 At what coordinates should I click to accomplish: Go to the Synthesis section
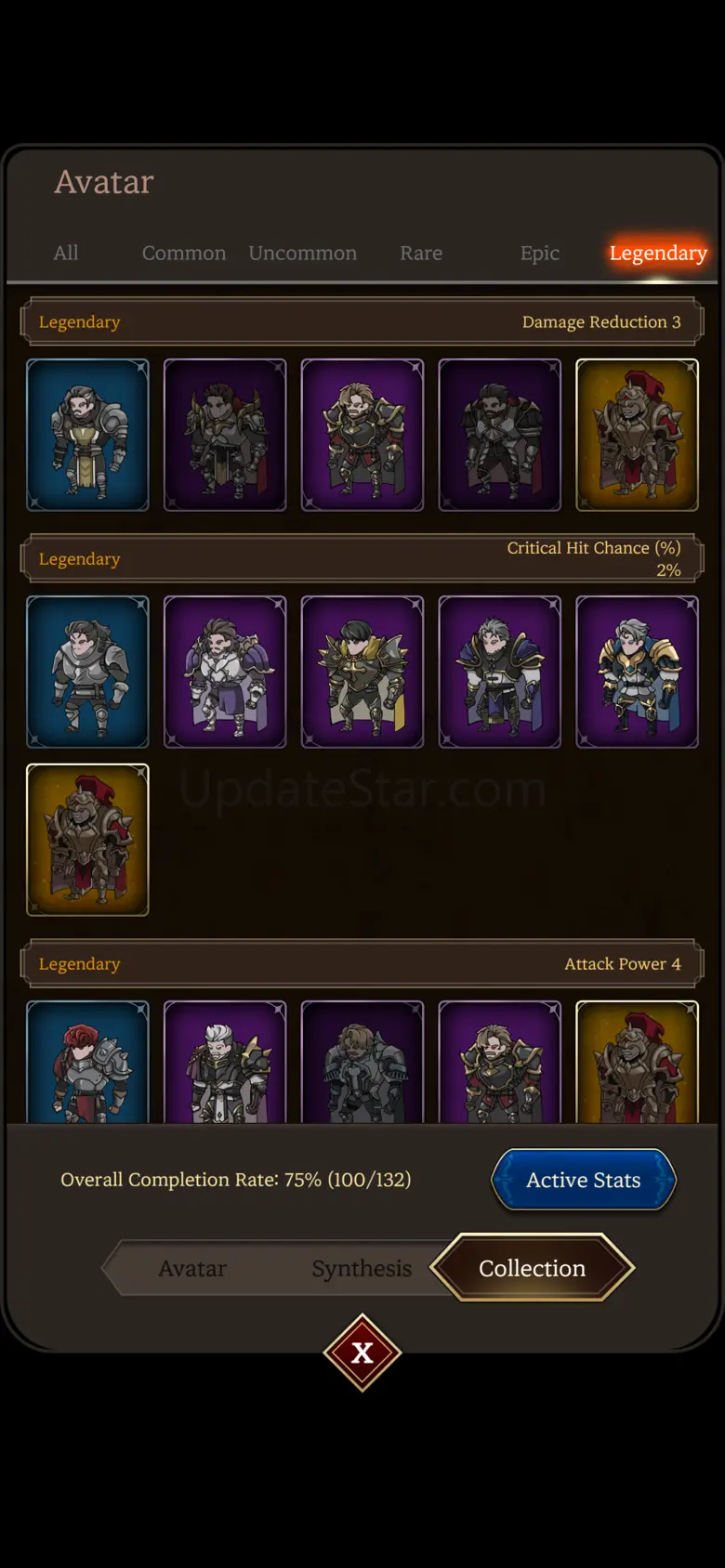362,1268
